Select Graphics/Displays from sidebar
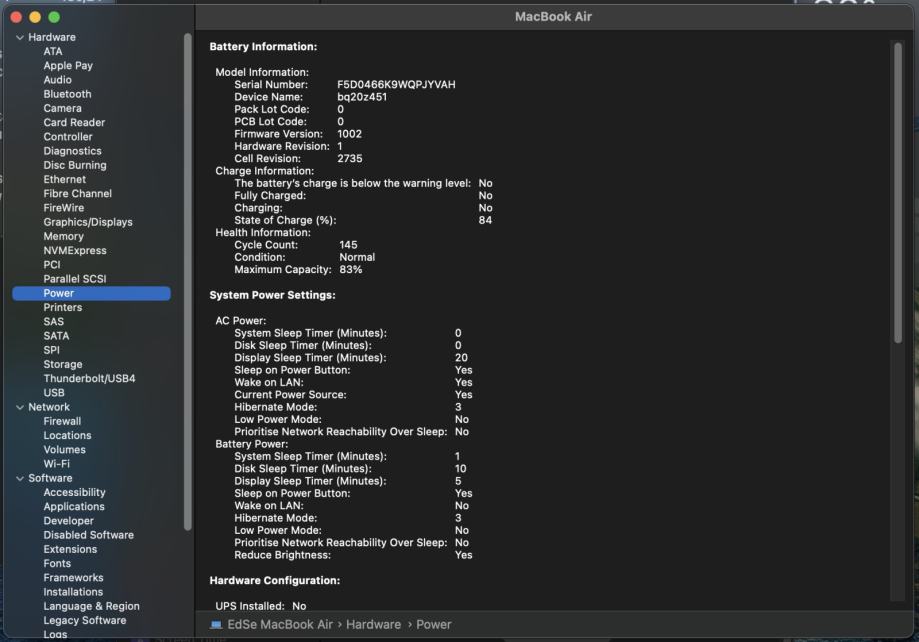 click(x=88, y=222)
